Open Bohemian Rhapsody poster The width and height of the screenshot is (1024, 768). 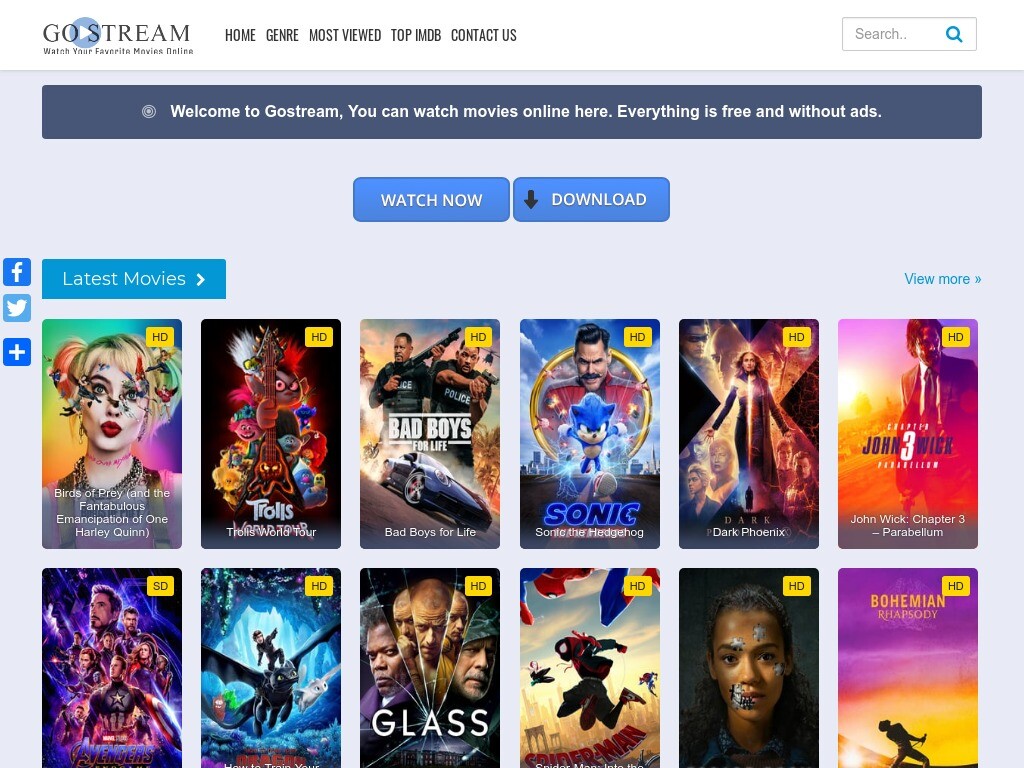908,668
